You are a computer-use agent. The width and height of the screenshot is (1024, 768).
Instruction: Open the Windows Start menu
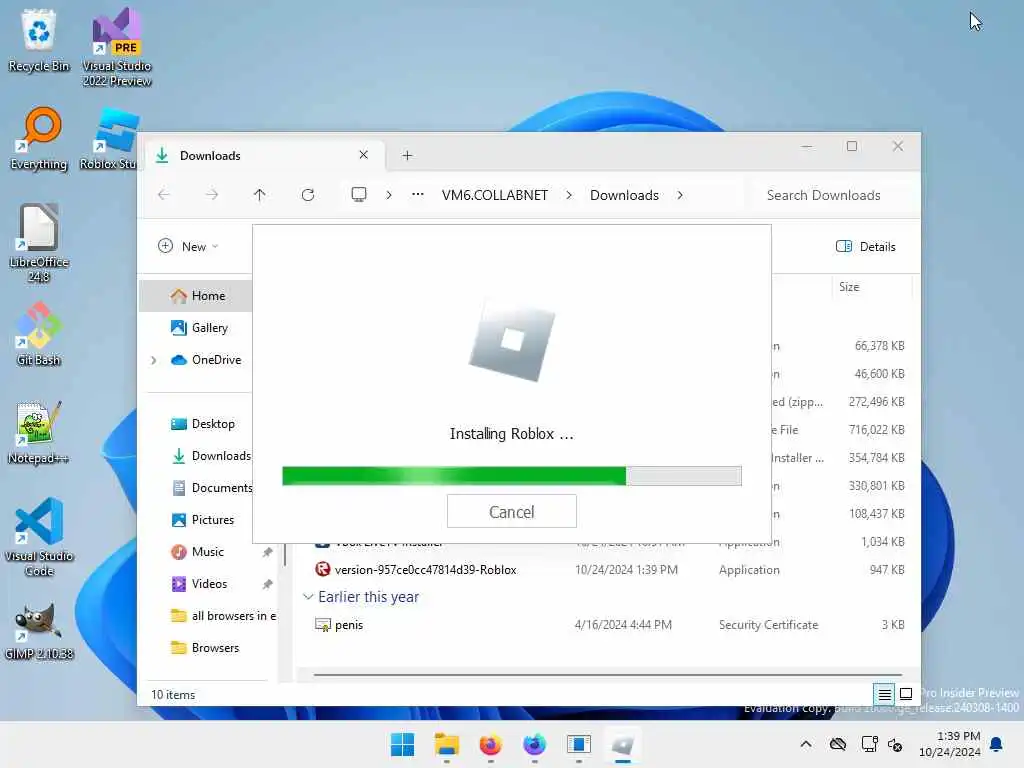pos(402,744)
